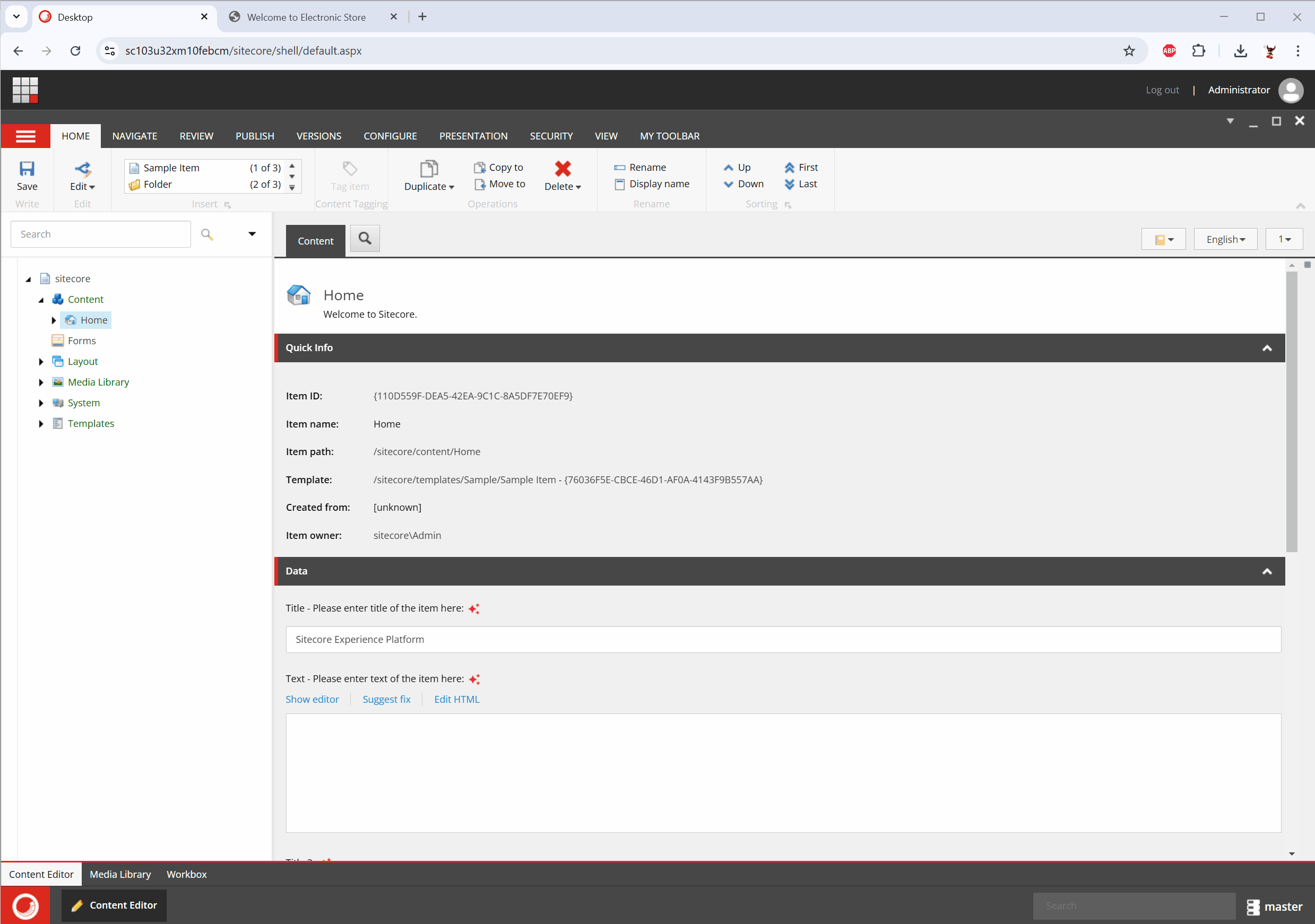The height and width of the screenshot is (924, 1315).
Task: Collapse the Data section
Action: 1266,571
